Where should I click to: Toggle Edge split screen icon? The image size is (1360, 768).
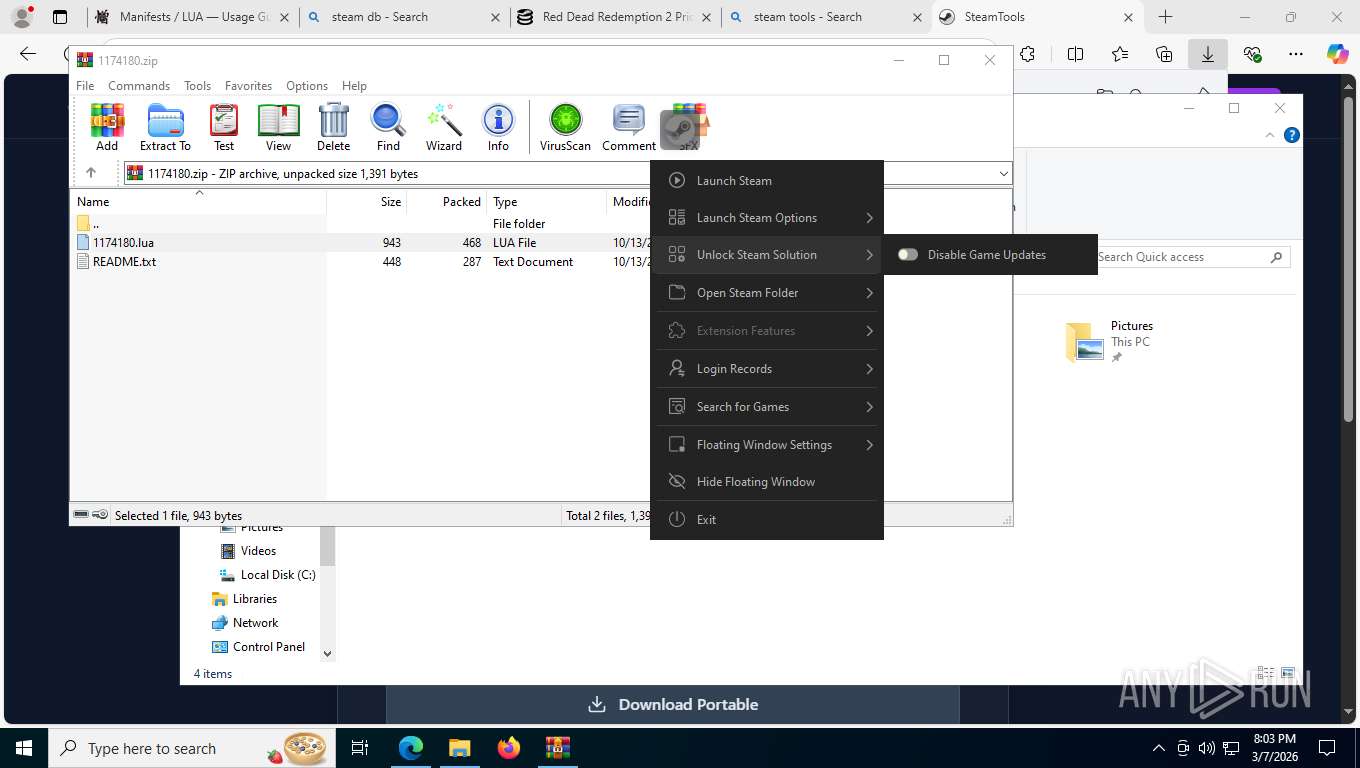click(1075, 54)
